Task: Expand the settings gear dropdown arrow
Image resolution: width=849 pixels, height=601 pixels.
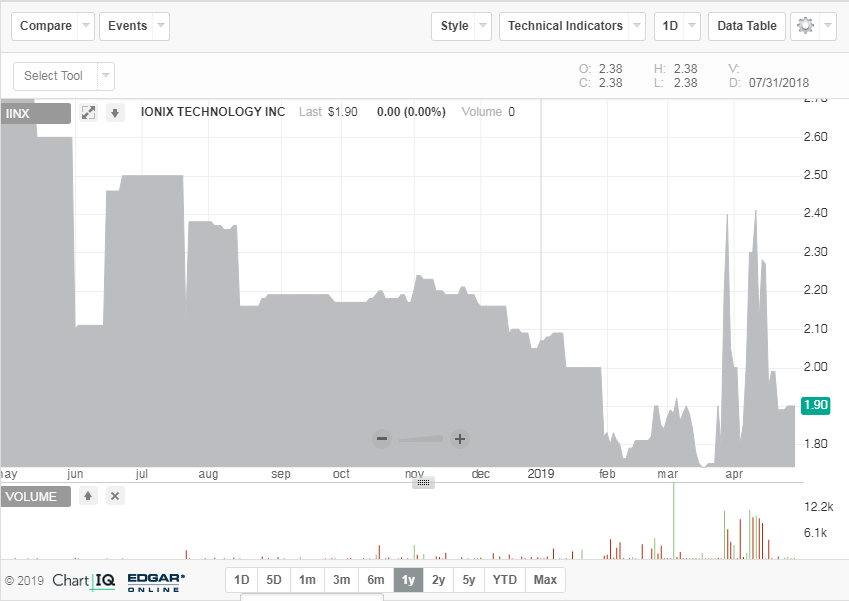Action: pos(828,26)
